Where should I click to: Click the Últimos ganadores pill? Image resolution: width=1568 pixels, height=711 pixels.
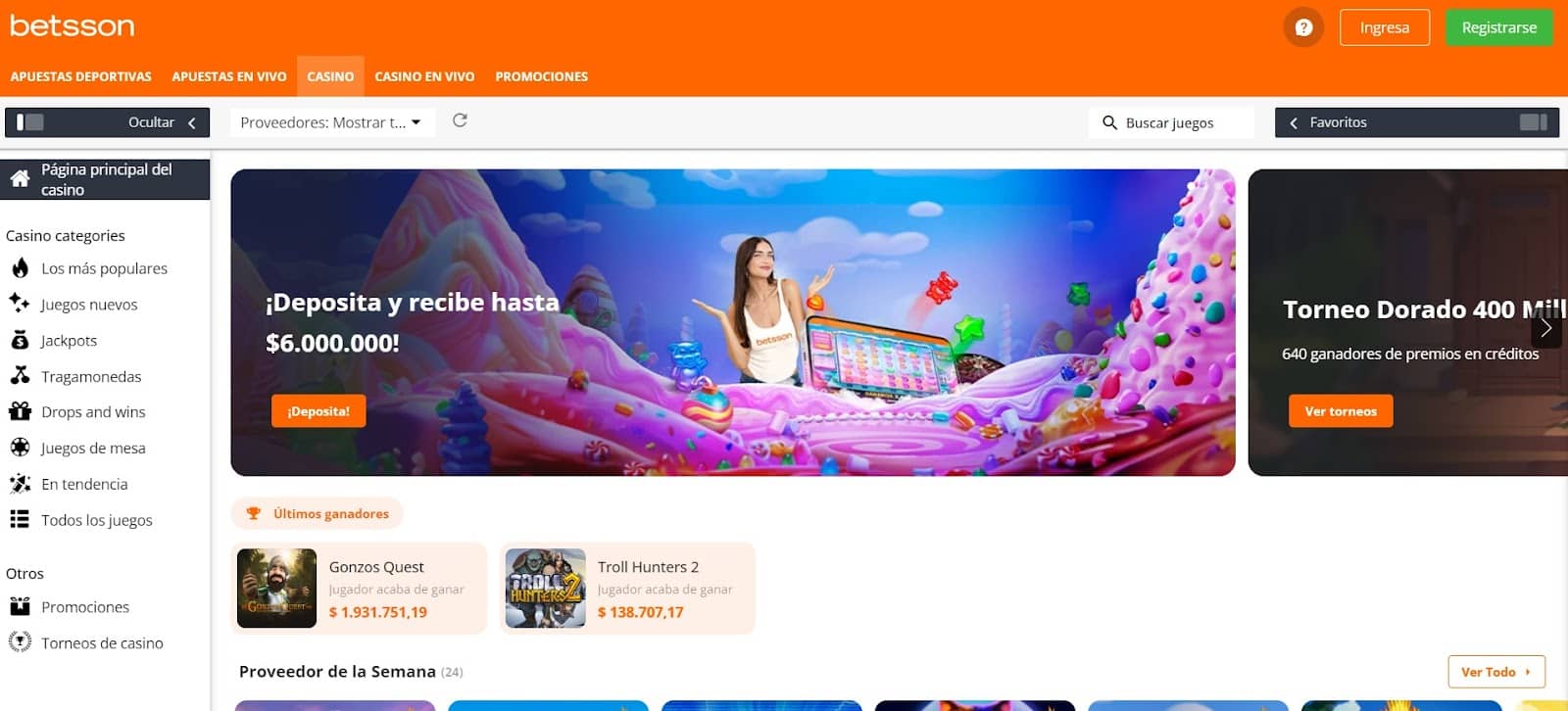(x=318, y=513)
